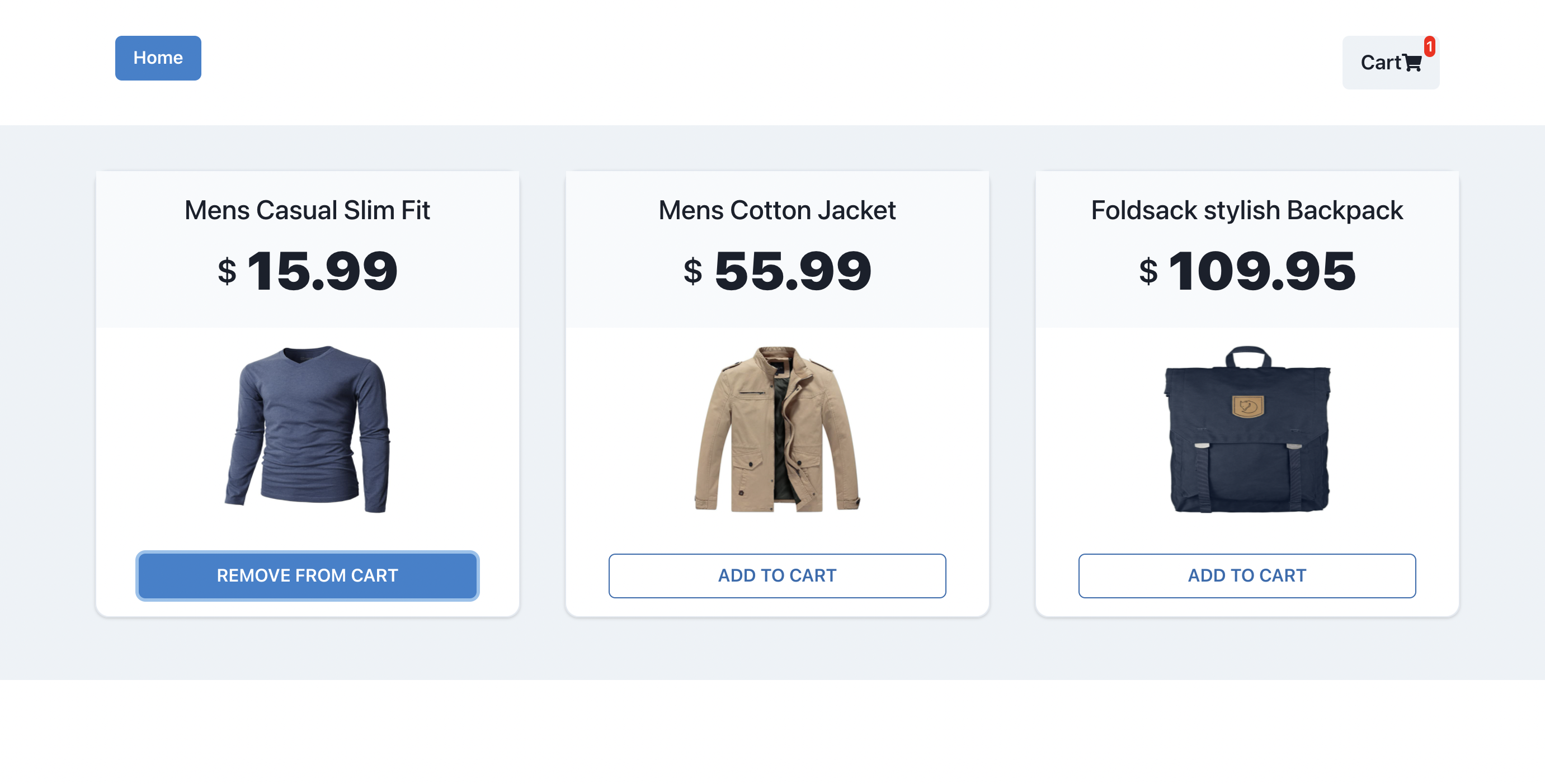Click the navy backpack product image
This screenshot has width=1545, height=784.
coord(1247,429)
